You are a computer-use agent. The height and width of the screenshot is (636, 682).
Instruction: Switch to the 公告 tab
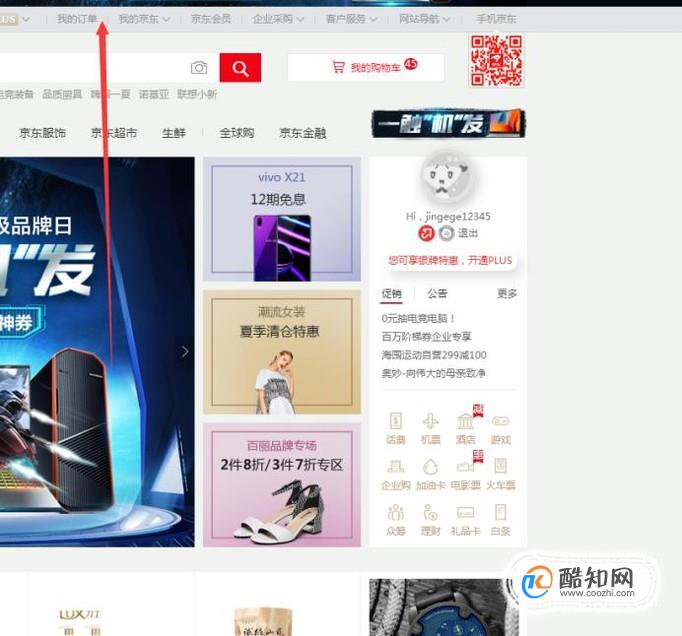pyautogui.click(x=437, y=294)
